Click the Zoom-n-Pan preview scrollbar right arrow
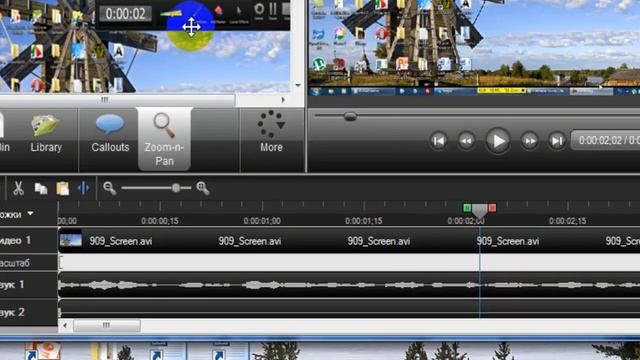Screen dimensions: 640x360 click(x=283, y=99)
